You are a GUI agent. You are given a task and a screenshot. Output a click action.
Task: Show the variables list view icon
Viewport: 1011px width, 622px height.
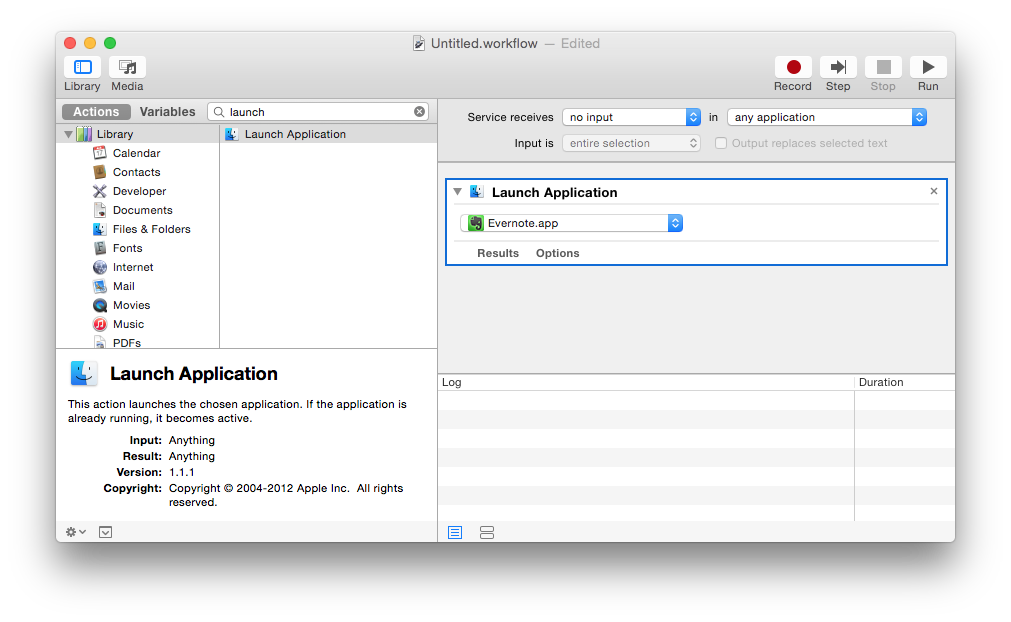coord(487,532)
